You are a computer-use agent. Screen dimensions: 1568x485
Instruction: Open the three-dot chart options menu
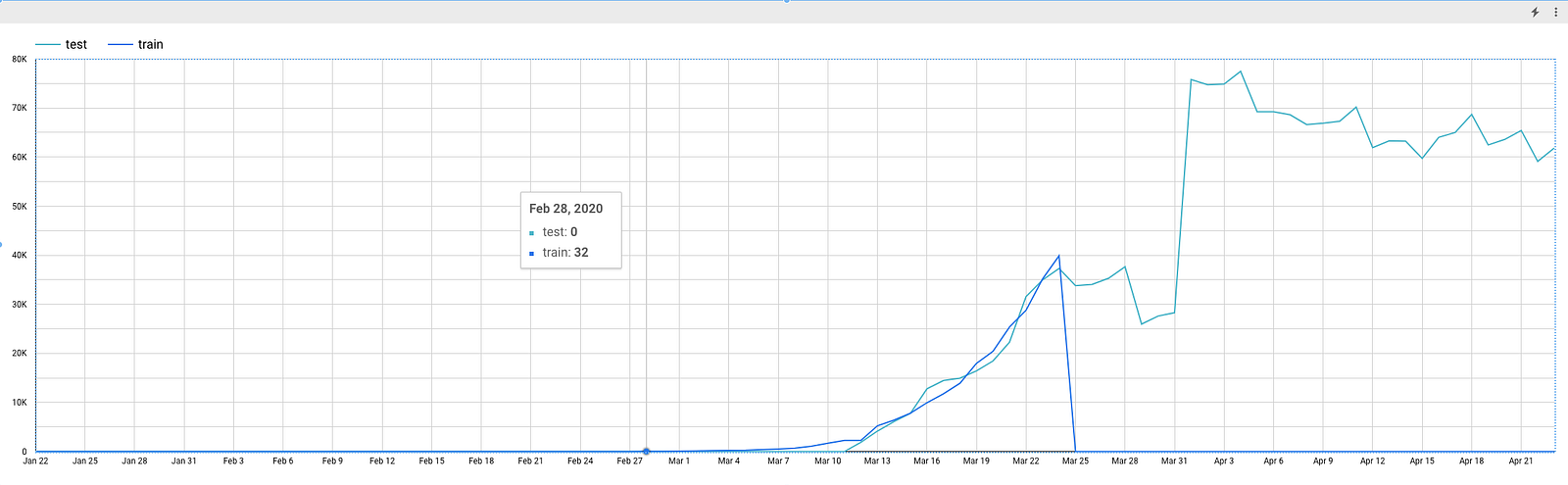click(x=1555, y=13)
